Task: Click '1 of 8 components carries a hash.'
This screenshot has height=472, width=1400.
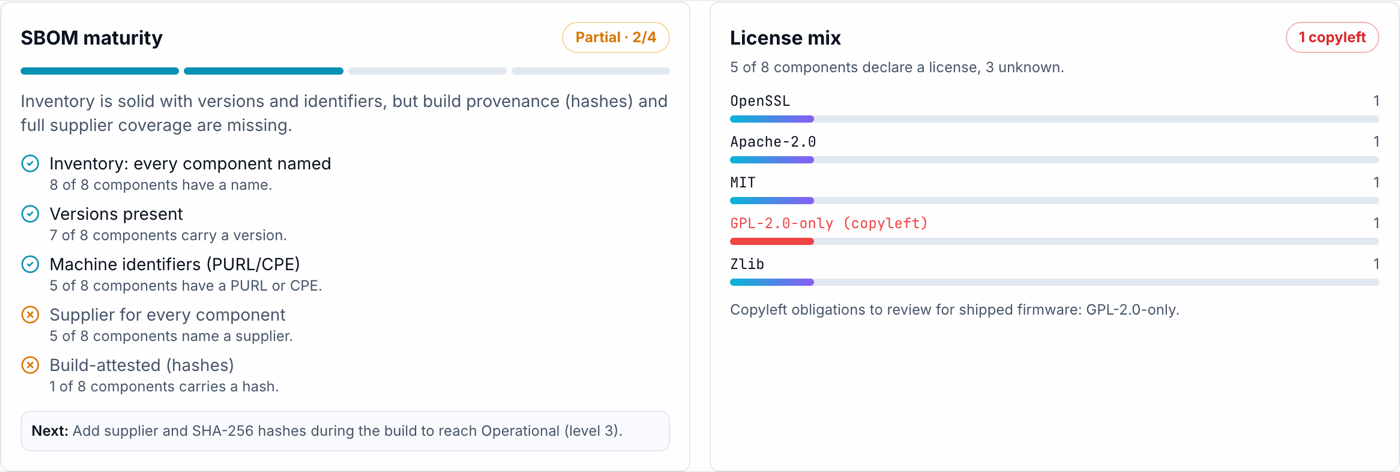Action: [x=164, y=387]
